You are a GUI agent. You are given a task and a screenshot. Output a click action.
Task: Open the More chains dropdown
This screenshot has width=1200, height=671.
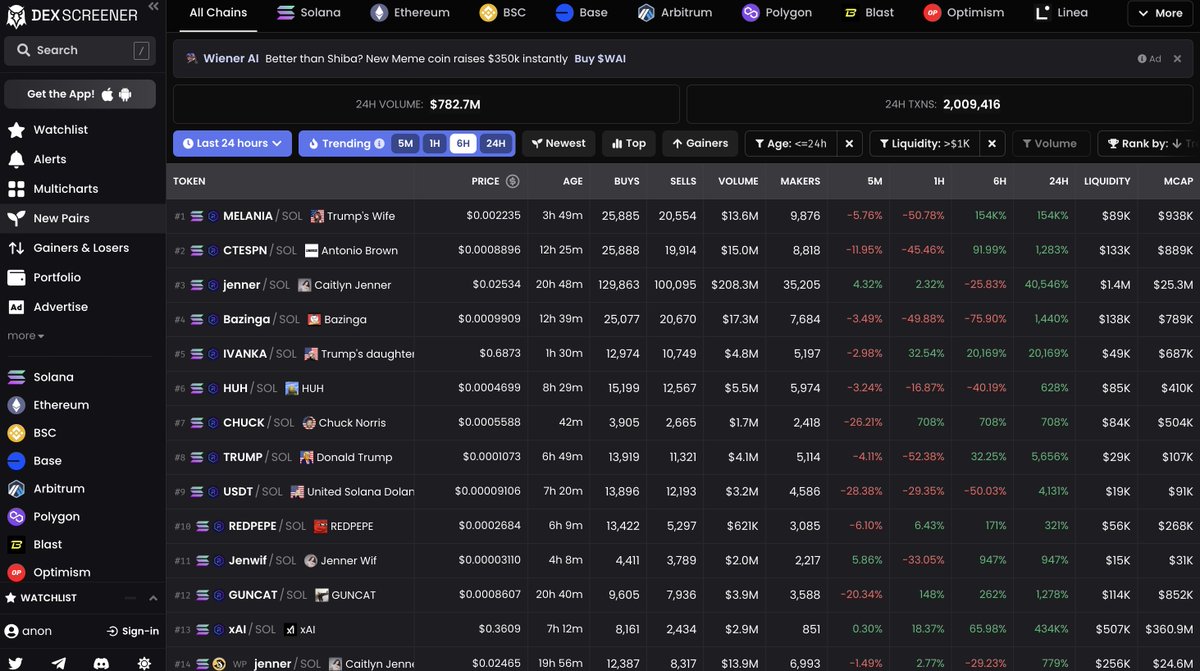[x=1160, y=13]
